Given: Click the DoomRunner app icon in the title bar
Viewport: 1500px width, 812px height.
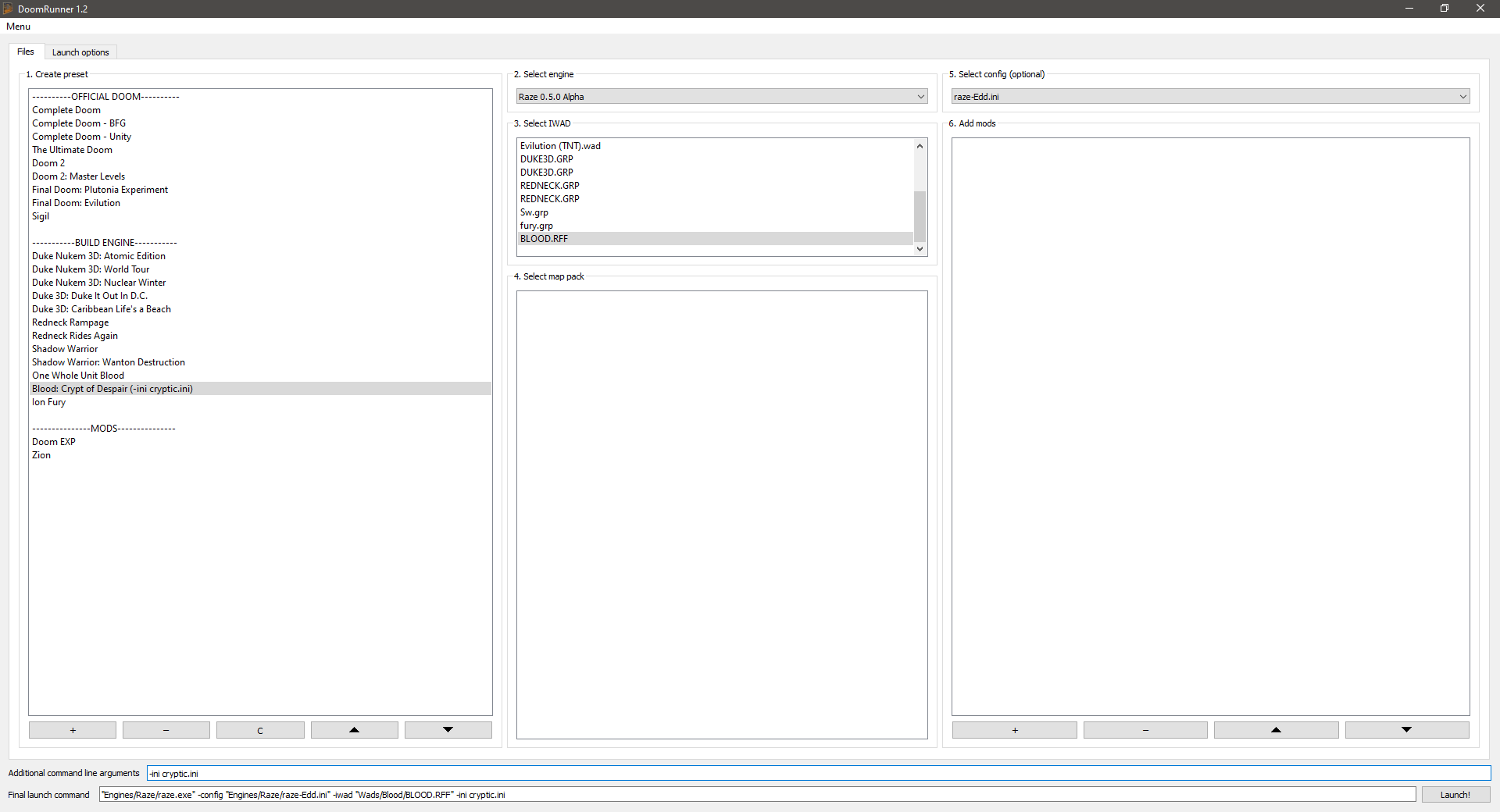Looking at the screenshot, I should point(8,9).
